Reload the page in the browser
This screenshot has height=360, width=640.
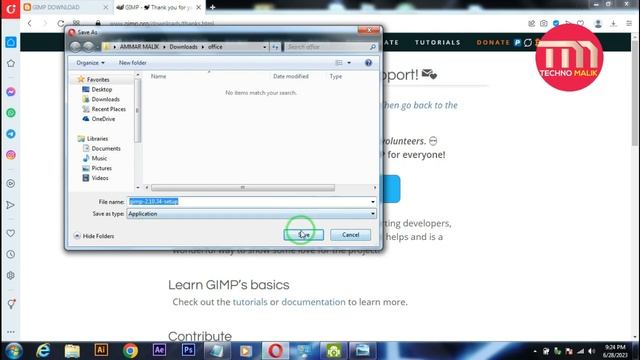(60, 23)
